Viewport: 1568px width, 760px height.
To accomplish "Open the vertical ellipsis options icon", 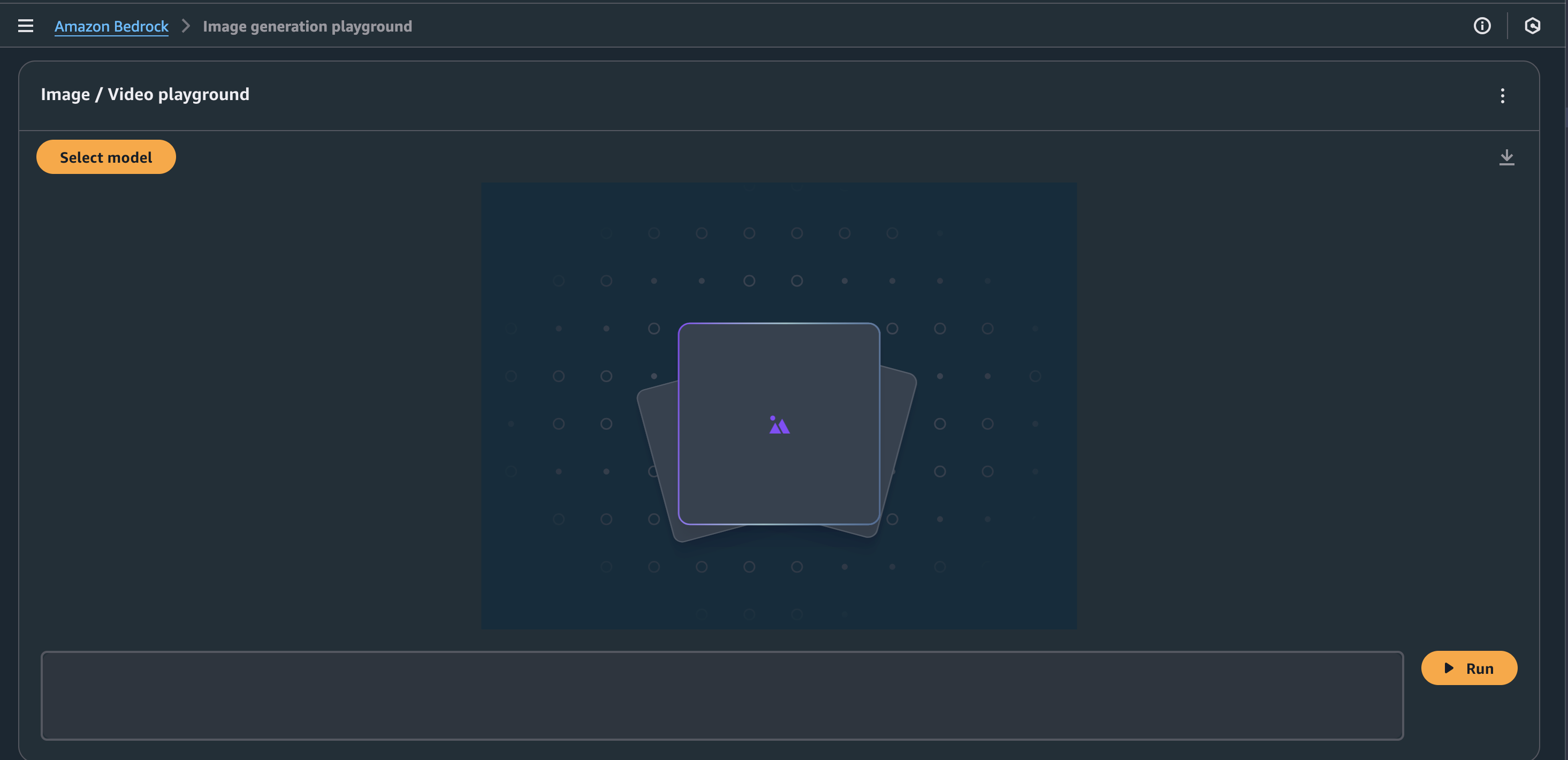I will 1503,96.
